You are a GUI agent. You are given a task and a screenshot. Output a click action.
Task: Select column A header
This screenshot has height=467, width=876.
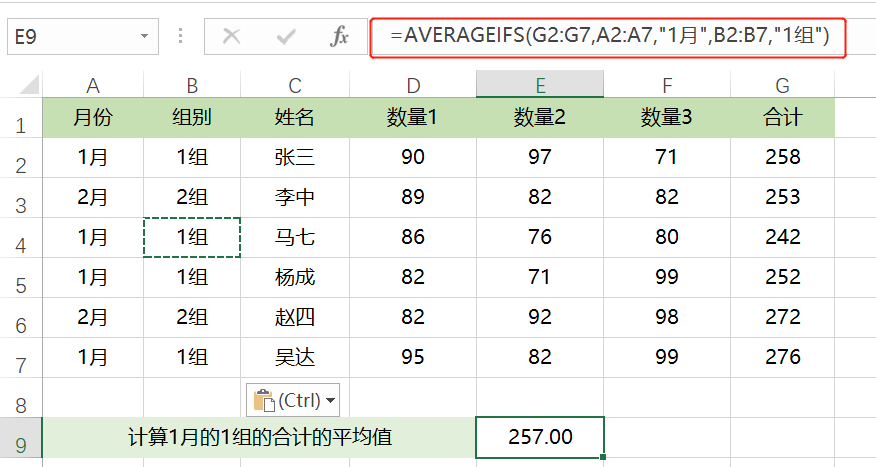(93, 85)
